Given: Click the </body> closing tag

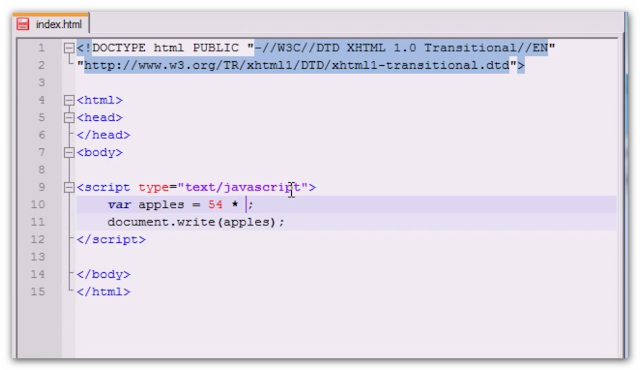Looking at the screenshot, I should click(103, 275).
